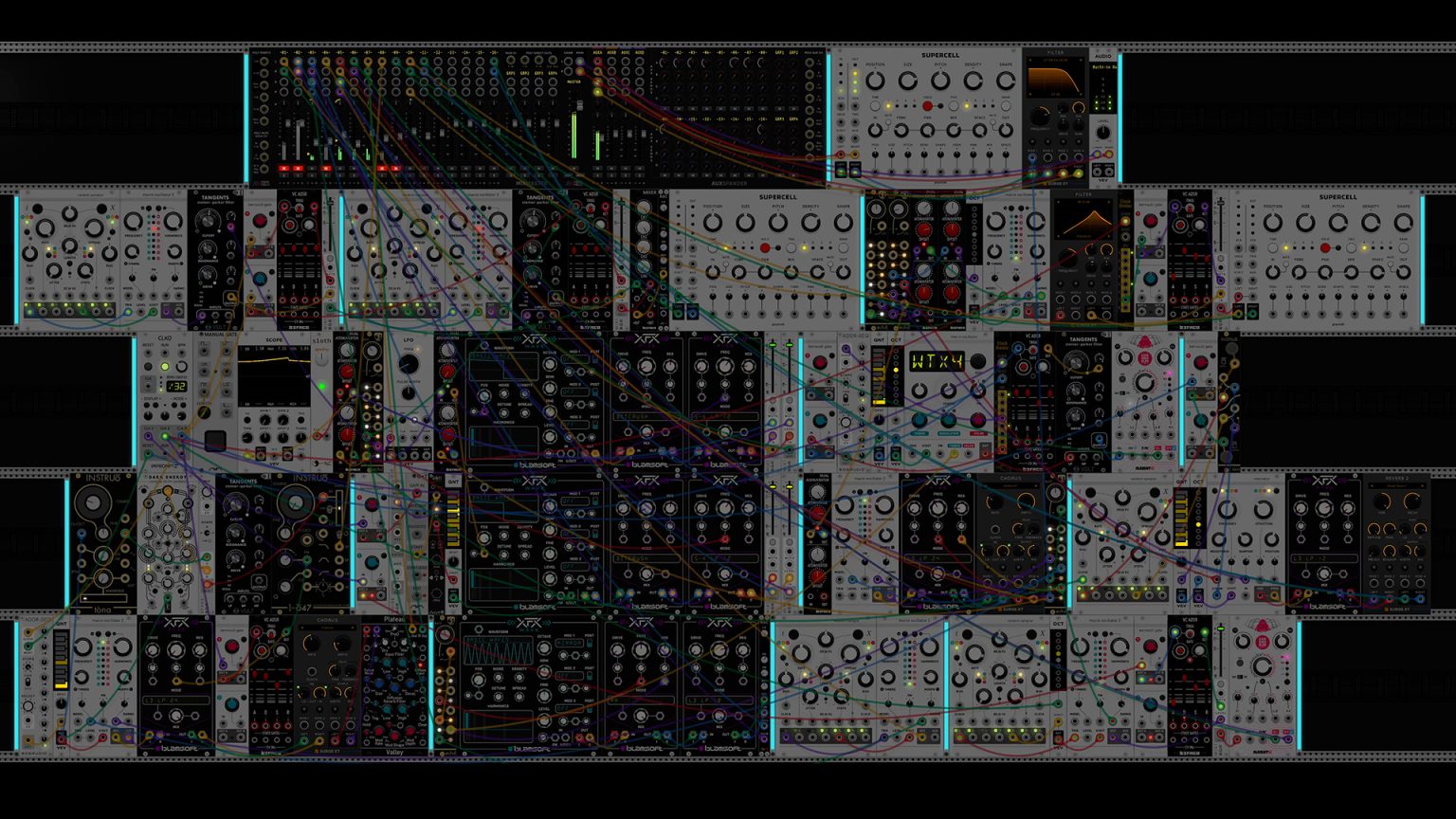Toggle the input MUTE button on top-rack Supercell
Viewport: 1456px width, 819px height.
coord(888,122)
